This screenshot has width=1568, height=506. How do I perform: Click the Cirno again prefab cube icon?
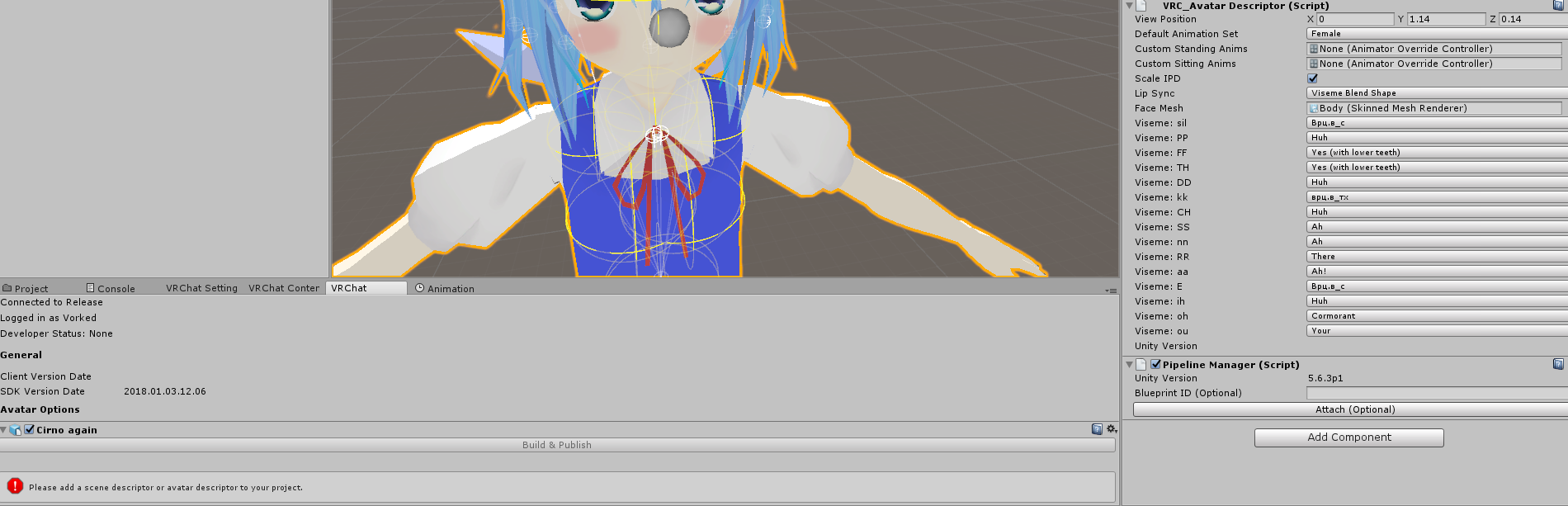pos(16,430)
